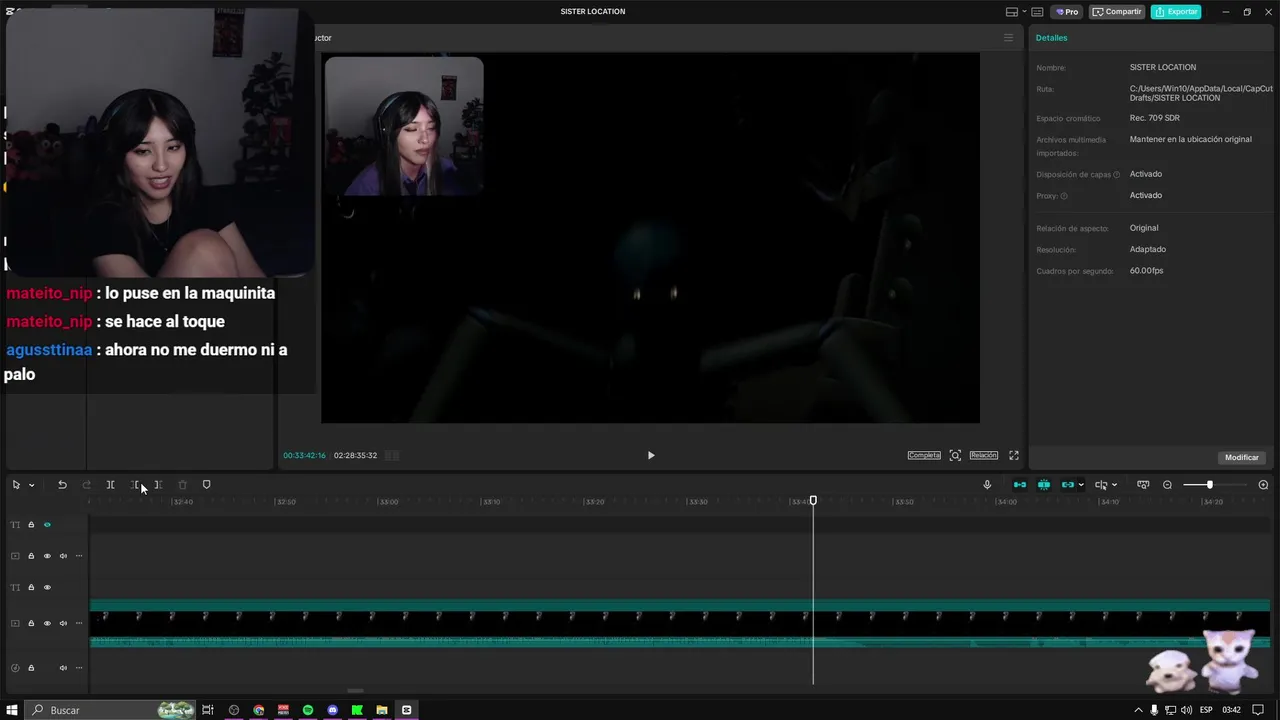Screen dimensions: 1280x720
Task: Click the Exportar button
Action: tap(1176, 12)
